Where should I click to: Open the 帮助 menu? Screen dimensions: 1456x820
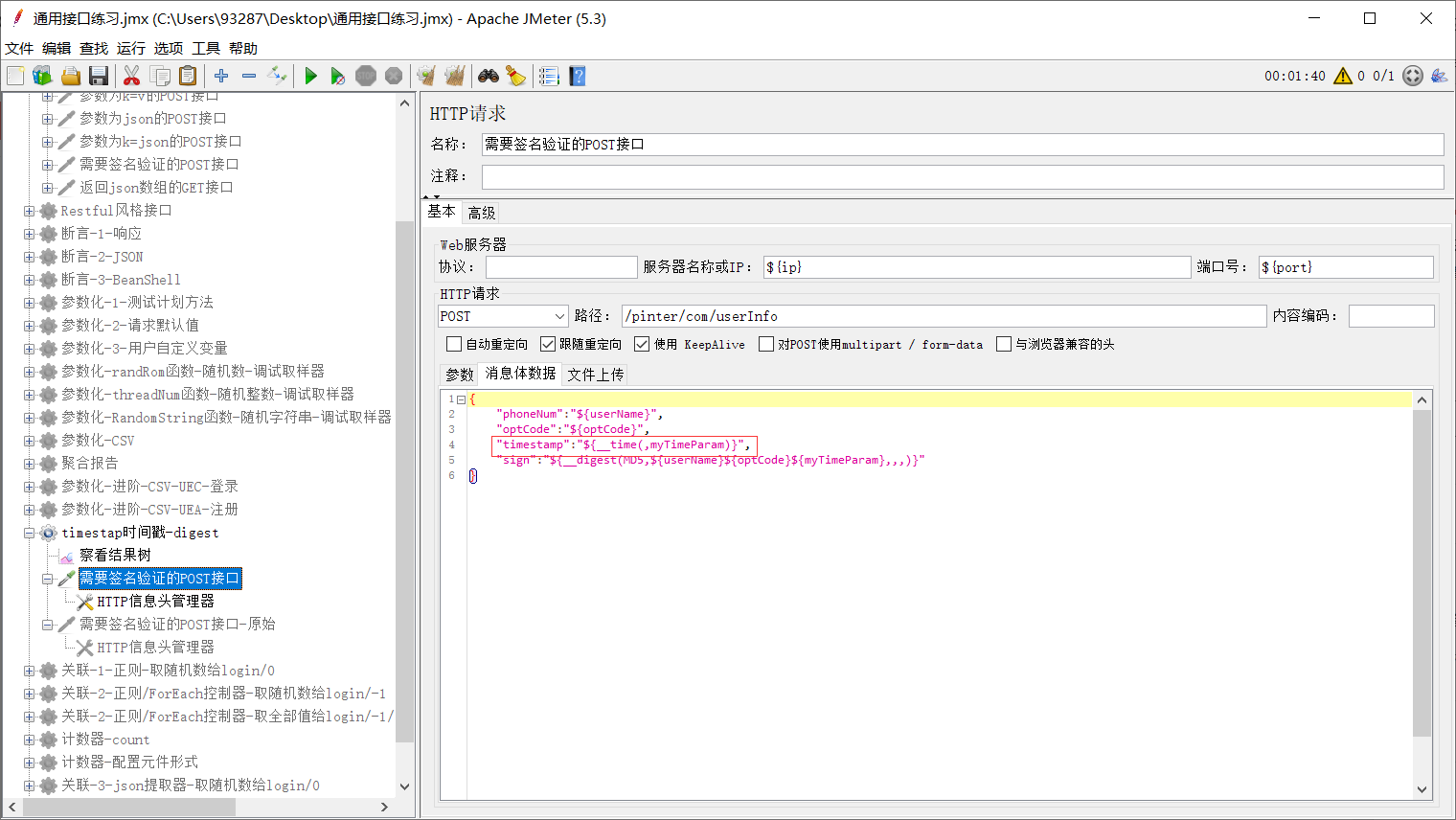(243, 48)
